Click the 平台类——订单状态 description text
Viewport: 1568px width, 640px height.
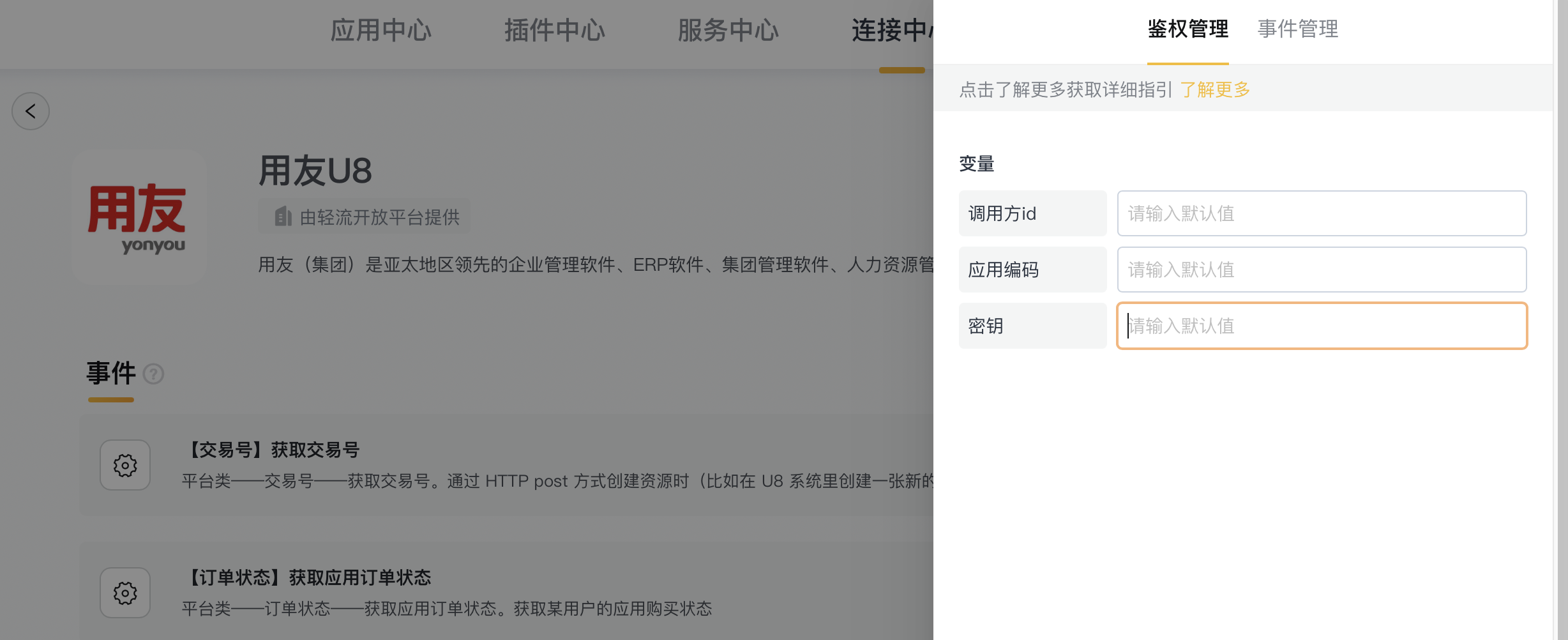click(x=447, y=609)
